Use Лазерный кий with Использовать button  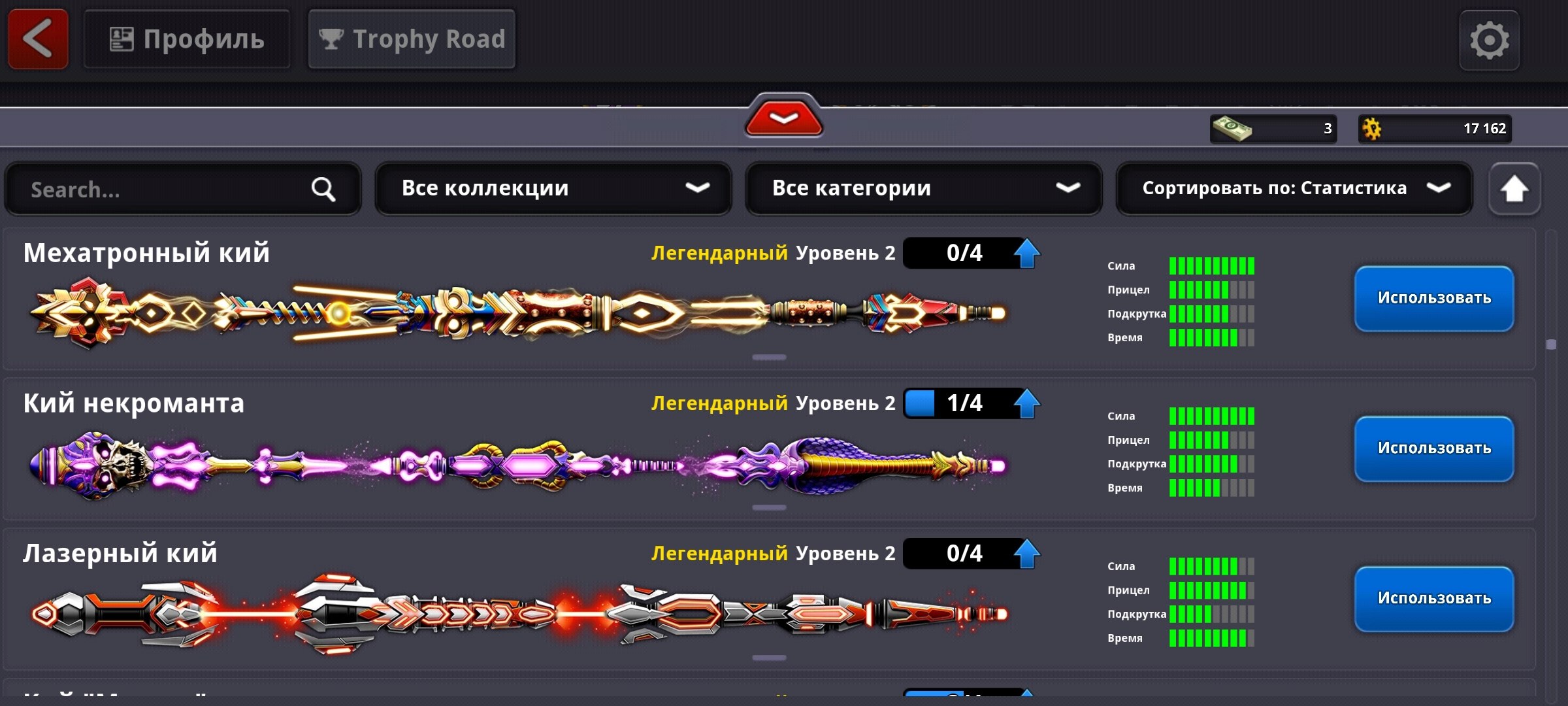(1434, 599)
